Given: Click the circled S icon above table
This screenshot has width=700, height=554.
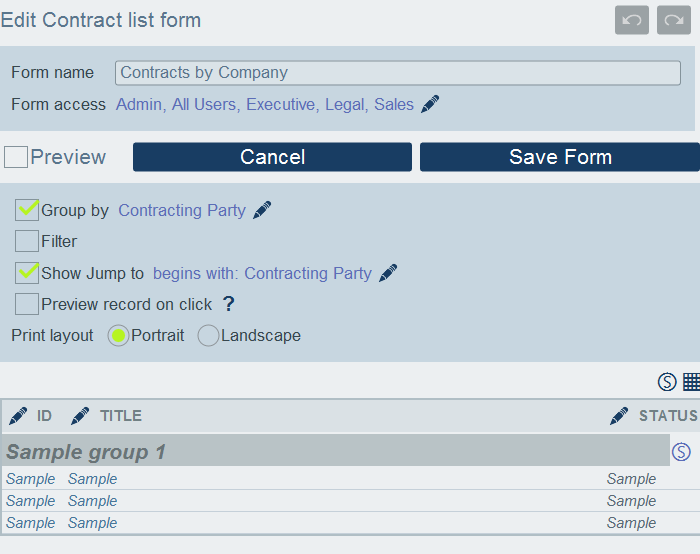Looking at the screenshot, I should pos(667,381).
